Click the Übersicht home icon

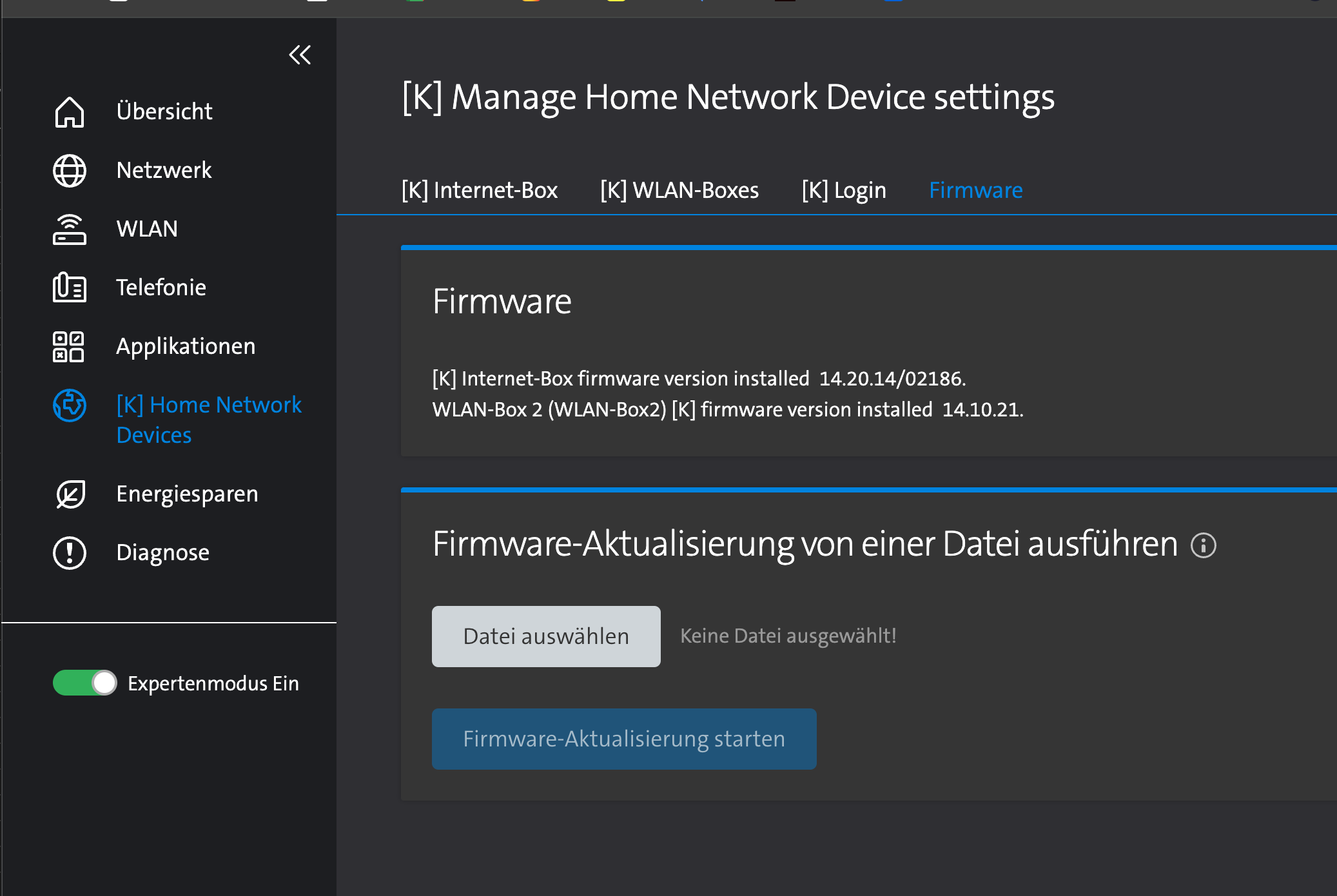click(x=69, y=112)
